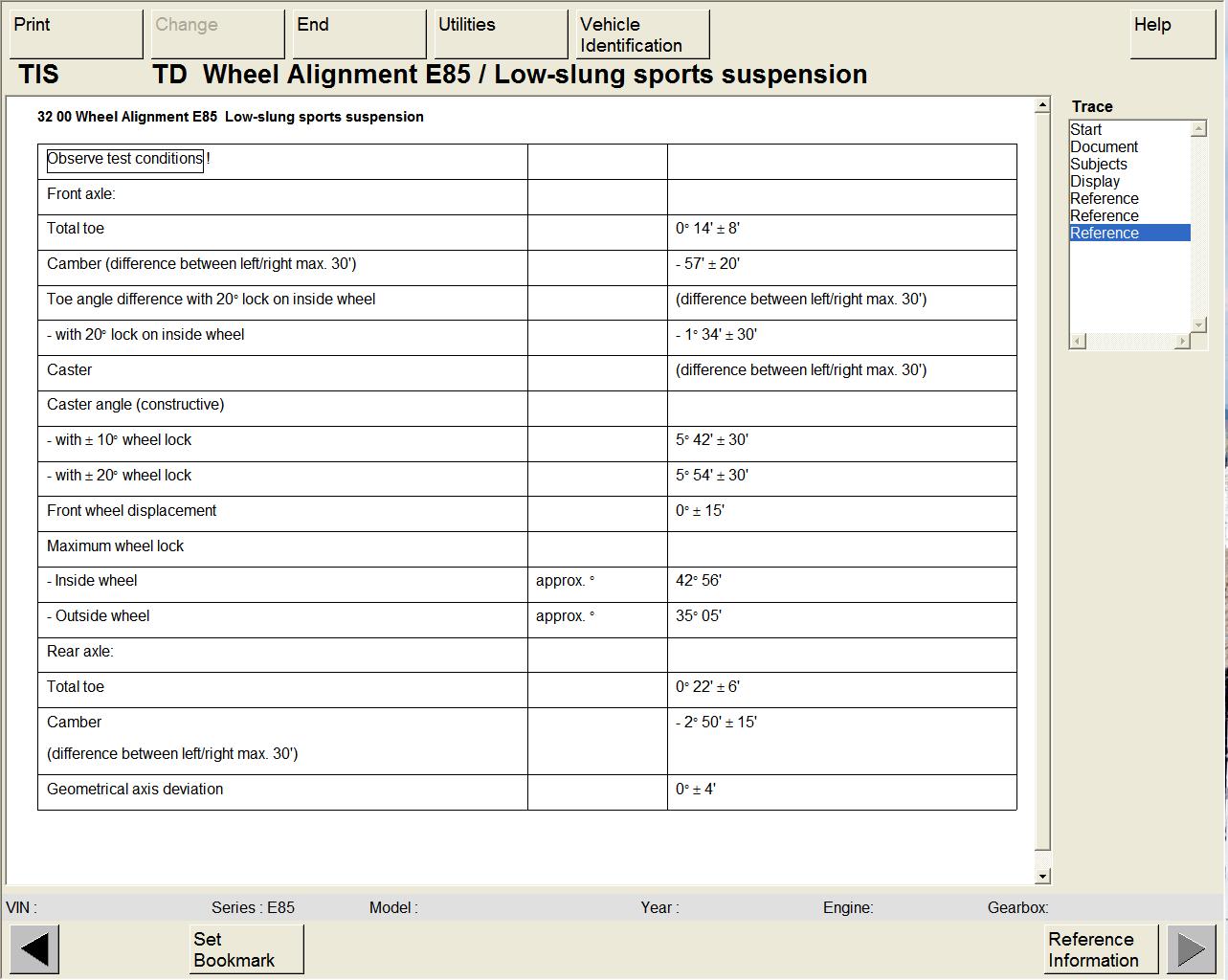This screenshot has height=980, width=1228.
Task: Click the Series : E85 status field
Action: [253, 907]
